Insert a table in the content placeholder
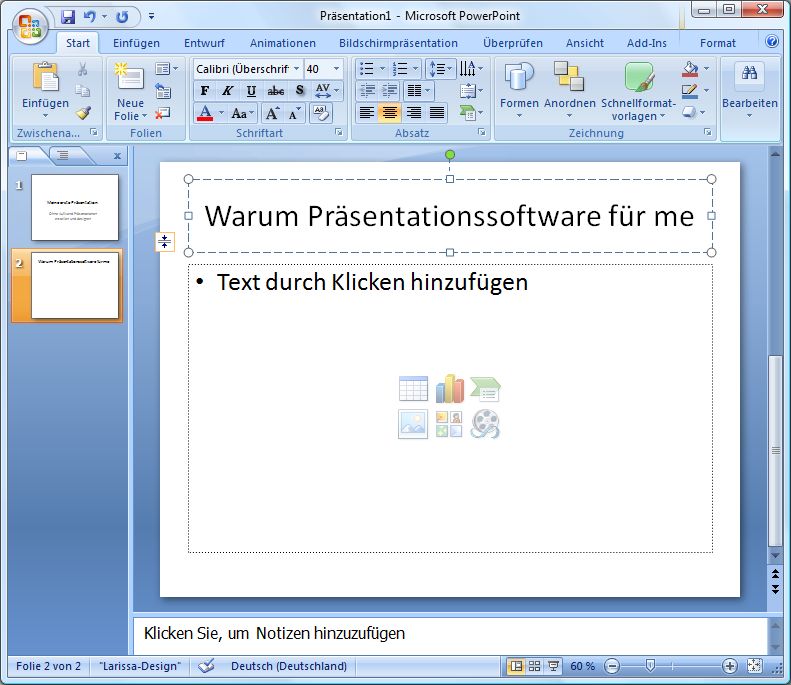 (413, 389)
